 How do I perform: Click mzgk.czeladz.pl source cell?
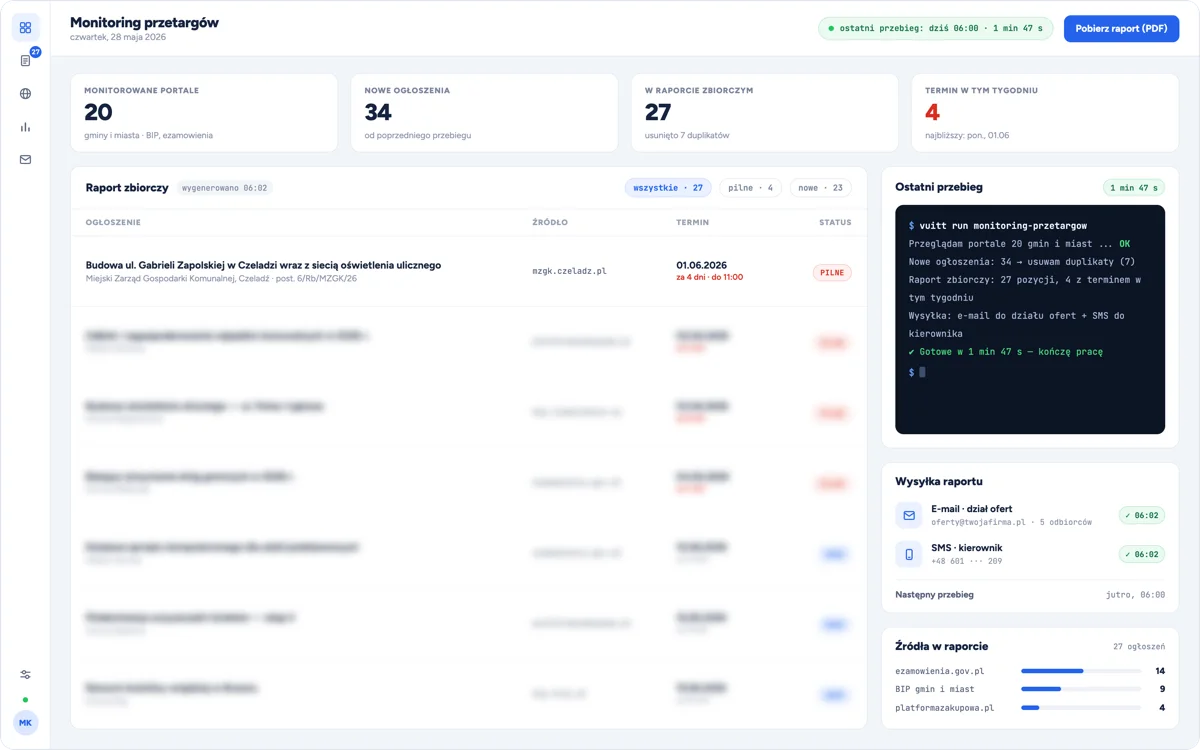click(570, 271)
